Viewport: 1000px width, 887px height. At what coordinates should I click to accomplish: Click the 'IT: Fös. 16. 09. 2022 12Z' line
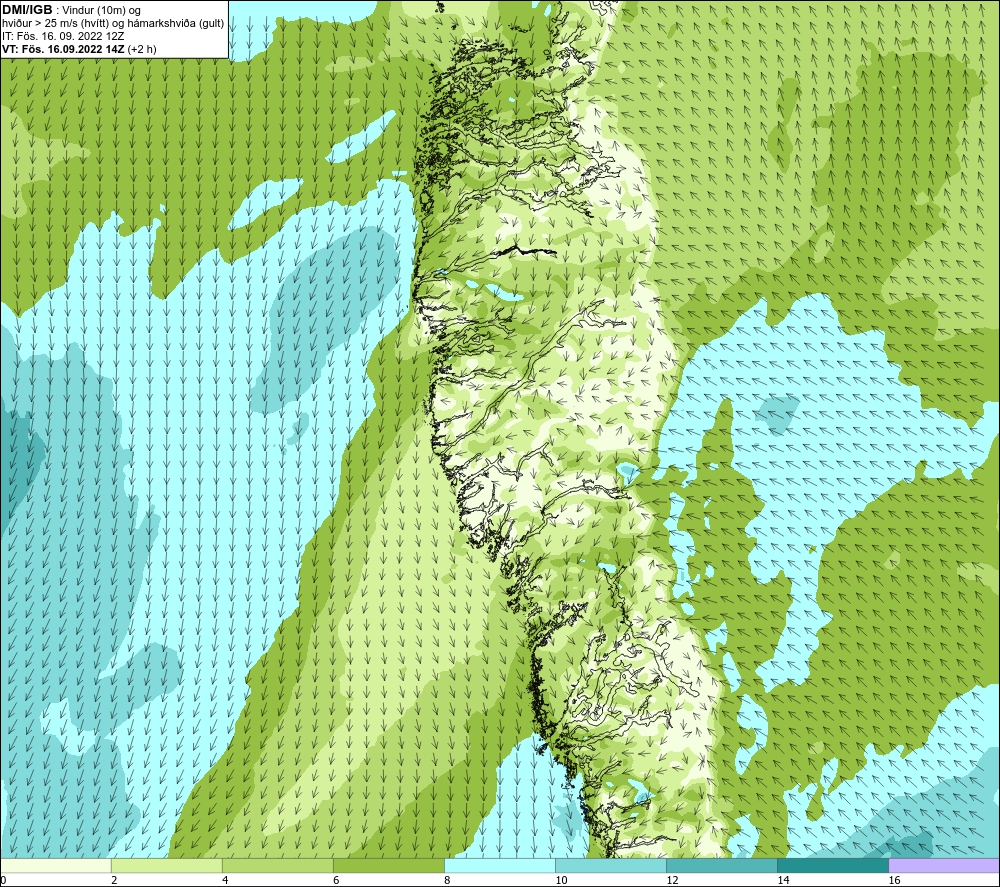point(63,36)
